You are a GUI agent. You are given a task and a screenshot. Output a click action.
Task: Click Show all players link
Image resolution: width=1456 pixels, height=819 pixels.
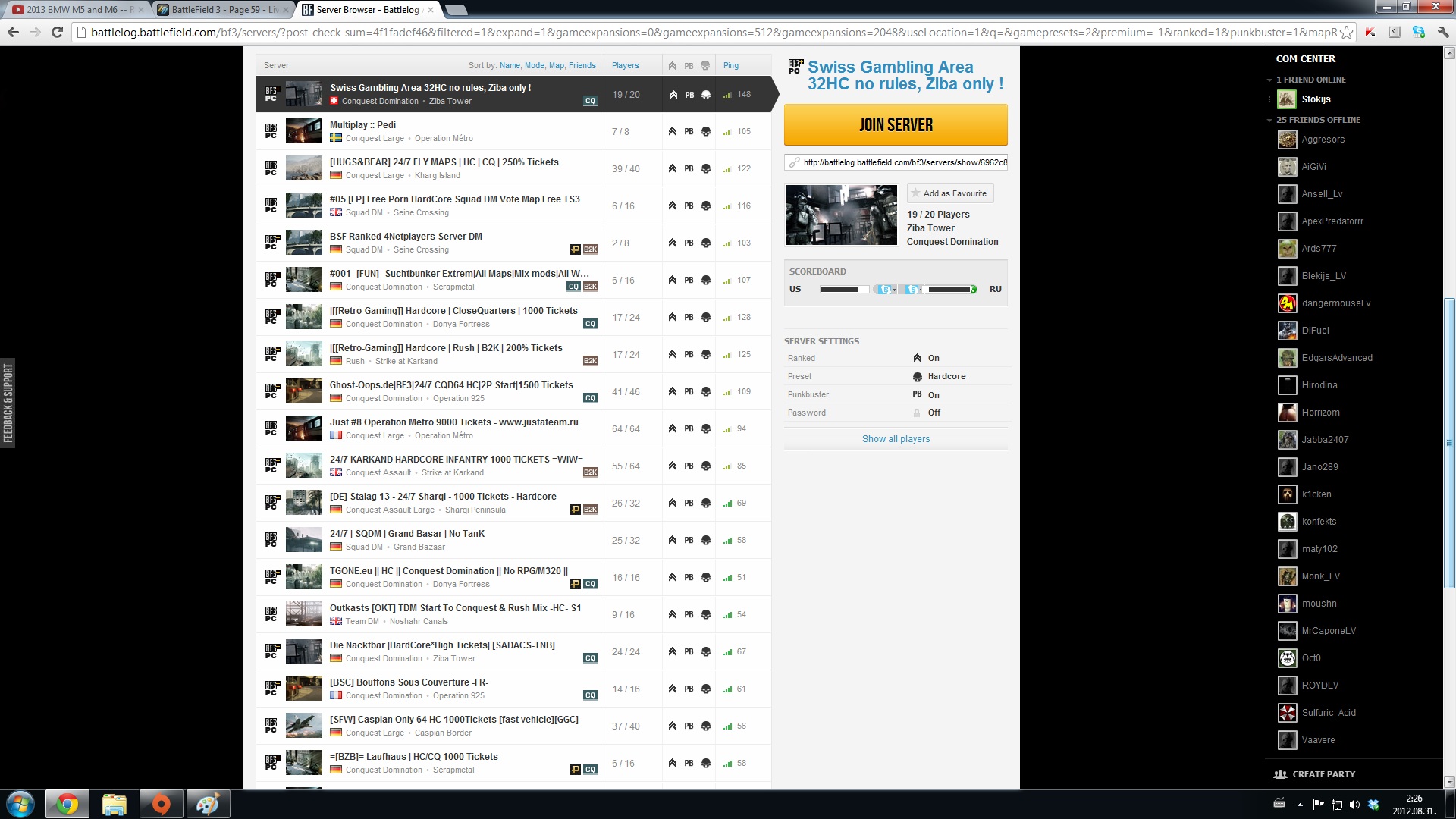(895, 439)
